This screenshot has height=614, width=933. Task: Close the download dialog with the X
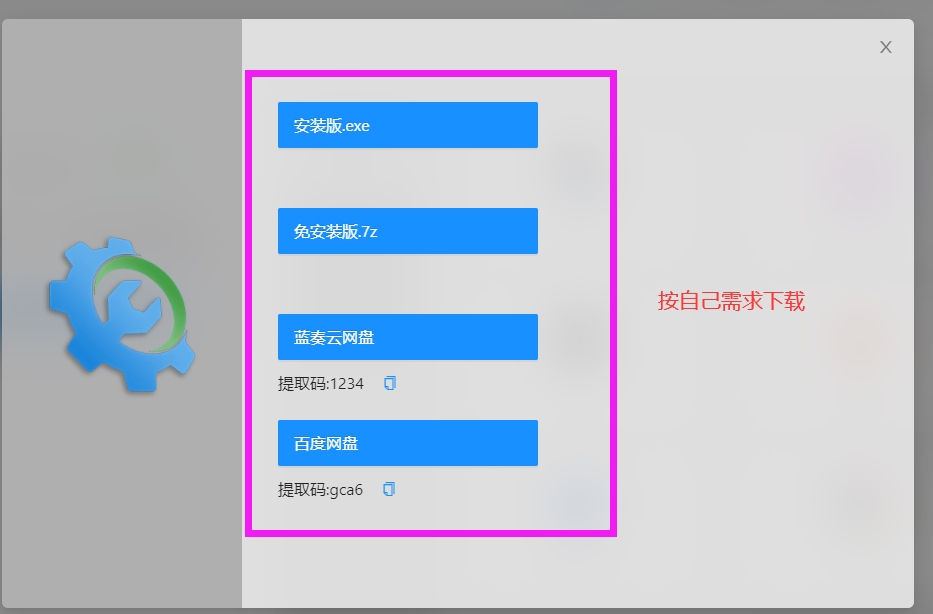pos(885,47)
